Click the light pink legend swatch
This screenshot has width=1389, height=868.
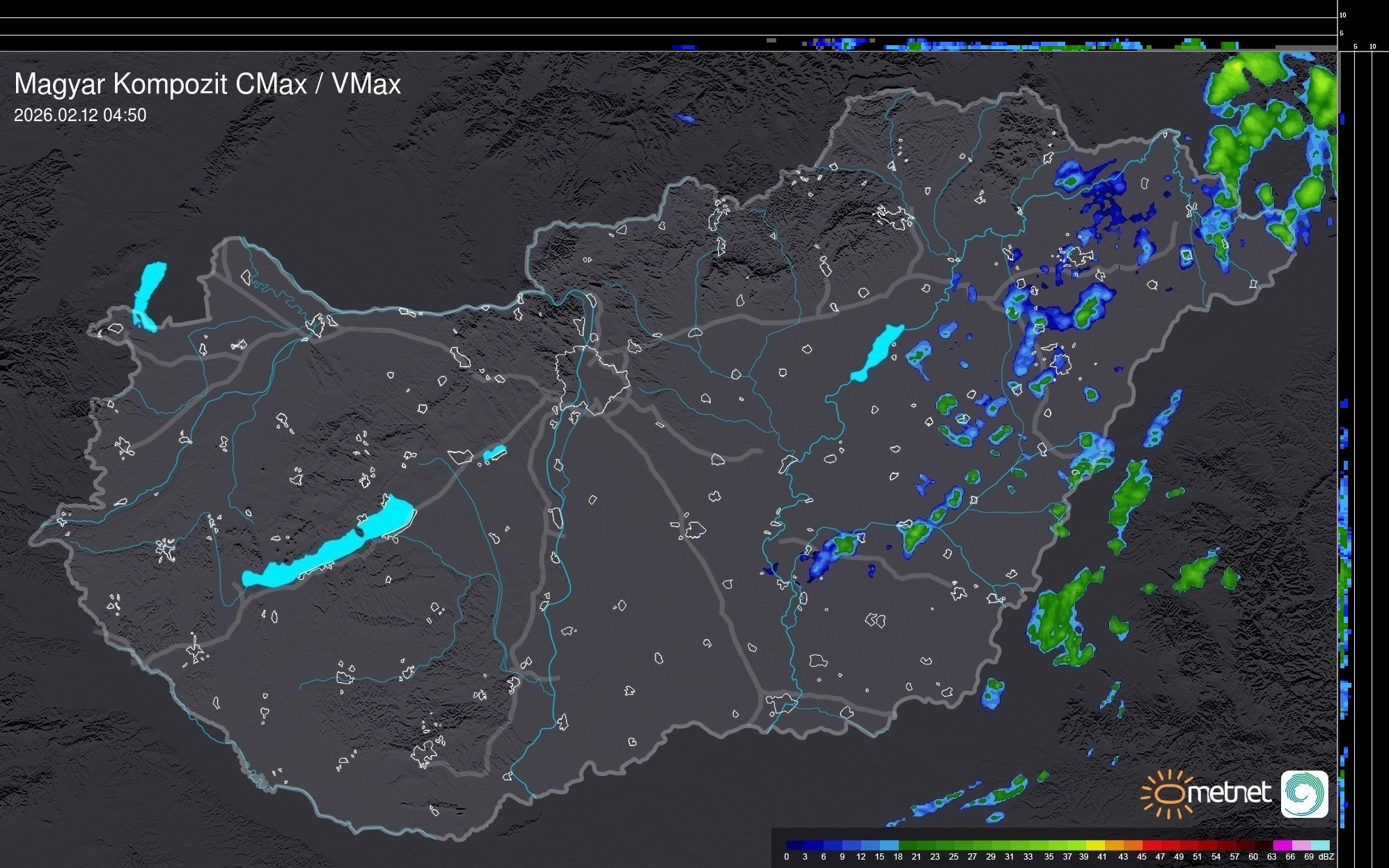[x=1300, y=845]
